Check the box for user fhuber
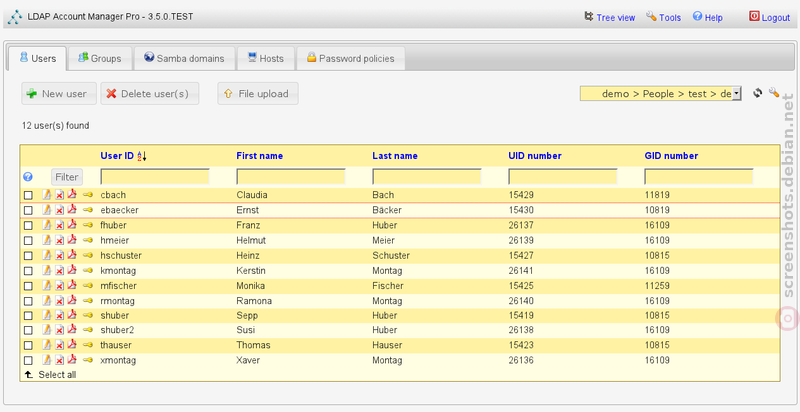Image resolution: width=800 pixels, height=412 pixels. (28, 225)
